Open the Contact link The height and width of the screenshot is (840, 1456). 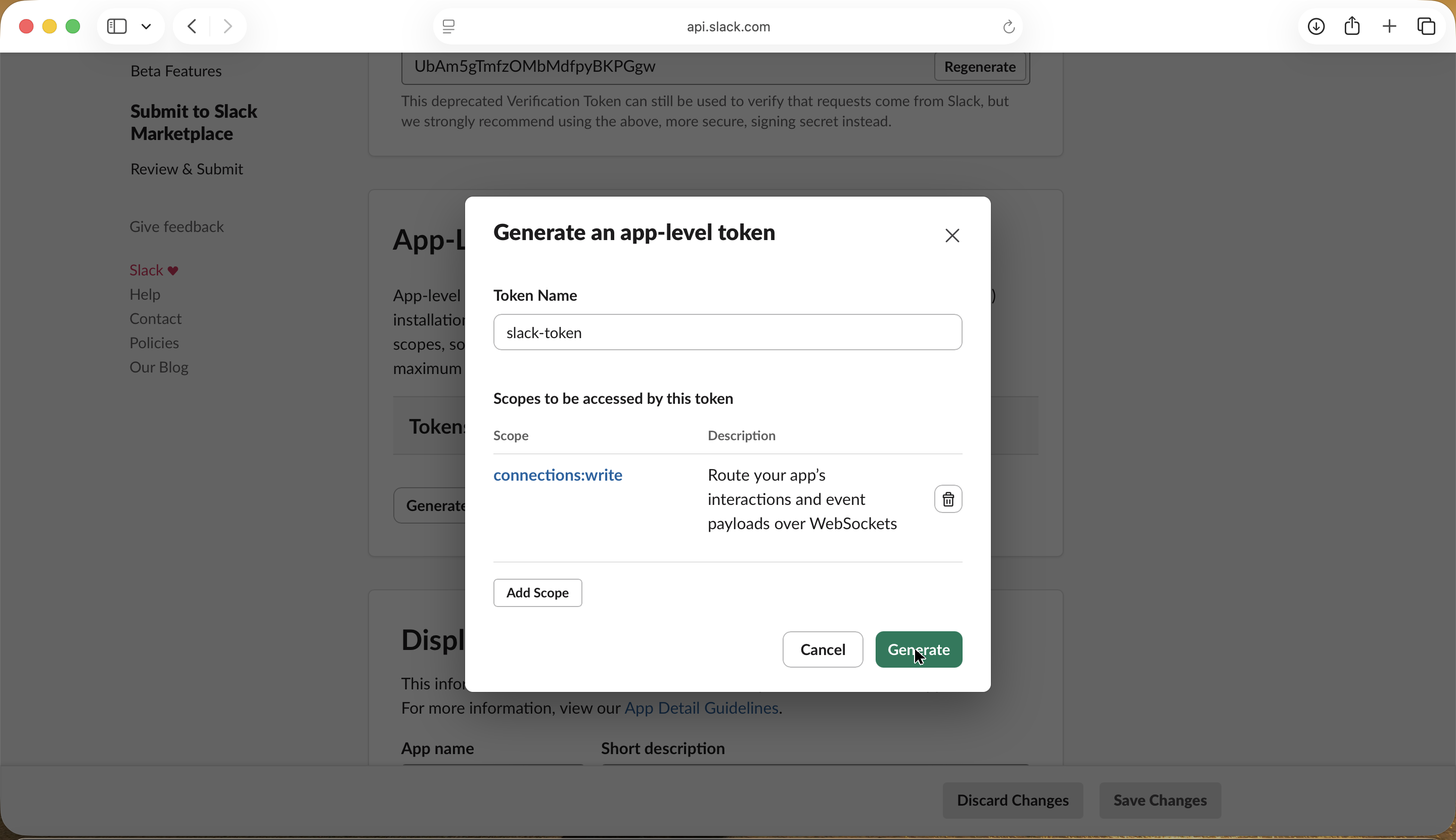tap(155, 318)
